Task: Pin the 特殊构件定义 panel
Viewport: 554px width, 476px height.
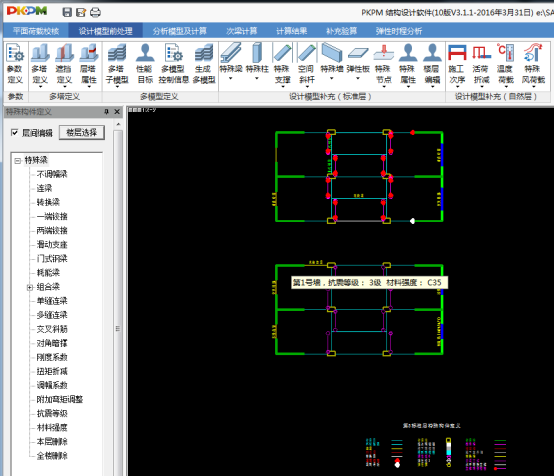Action: tap(106, 112)
